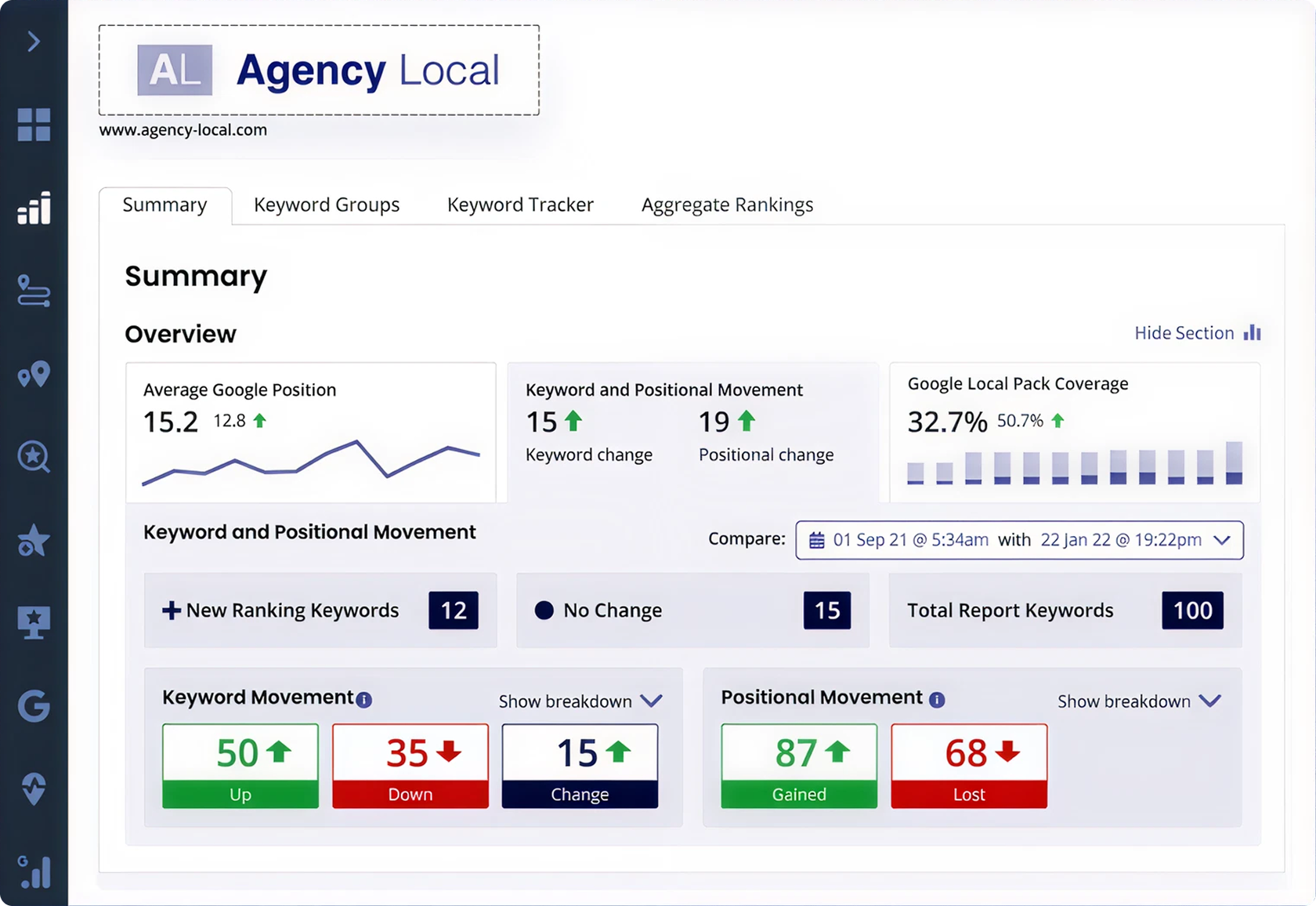Open the bar chart rankings icon
This screenshot has width=1316, height=906.
[34, 208]
